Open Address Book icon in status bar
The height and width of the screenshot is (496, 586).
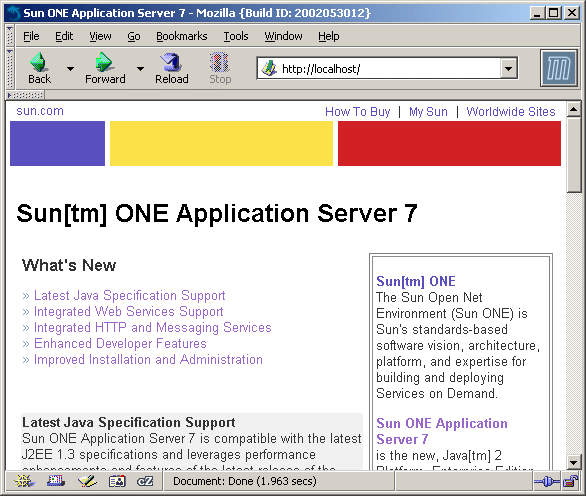[117, 481]
